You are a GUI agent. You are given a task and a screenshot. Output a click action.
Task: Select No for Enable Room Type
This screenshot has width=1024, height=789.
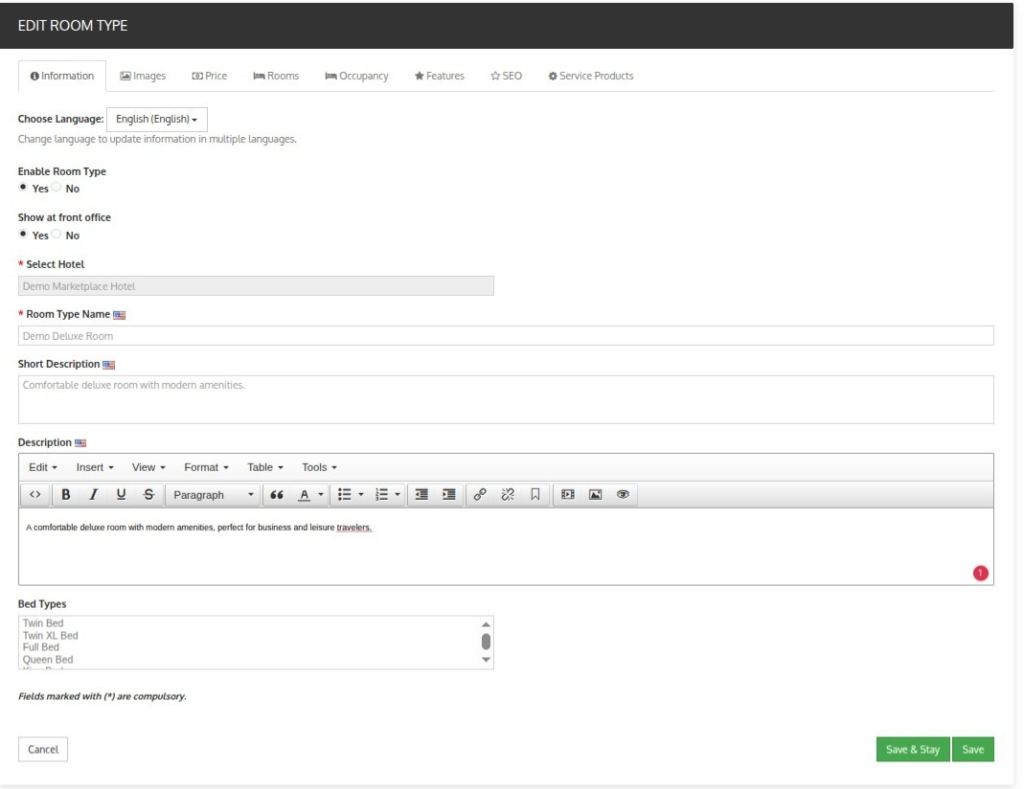(x=57, y=187)
